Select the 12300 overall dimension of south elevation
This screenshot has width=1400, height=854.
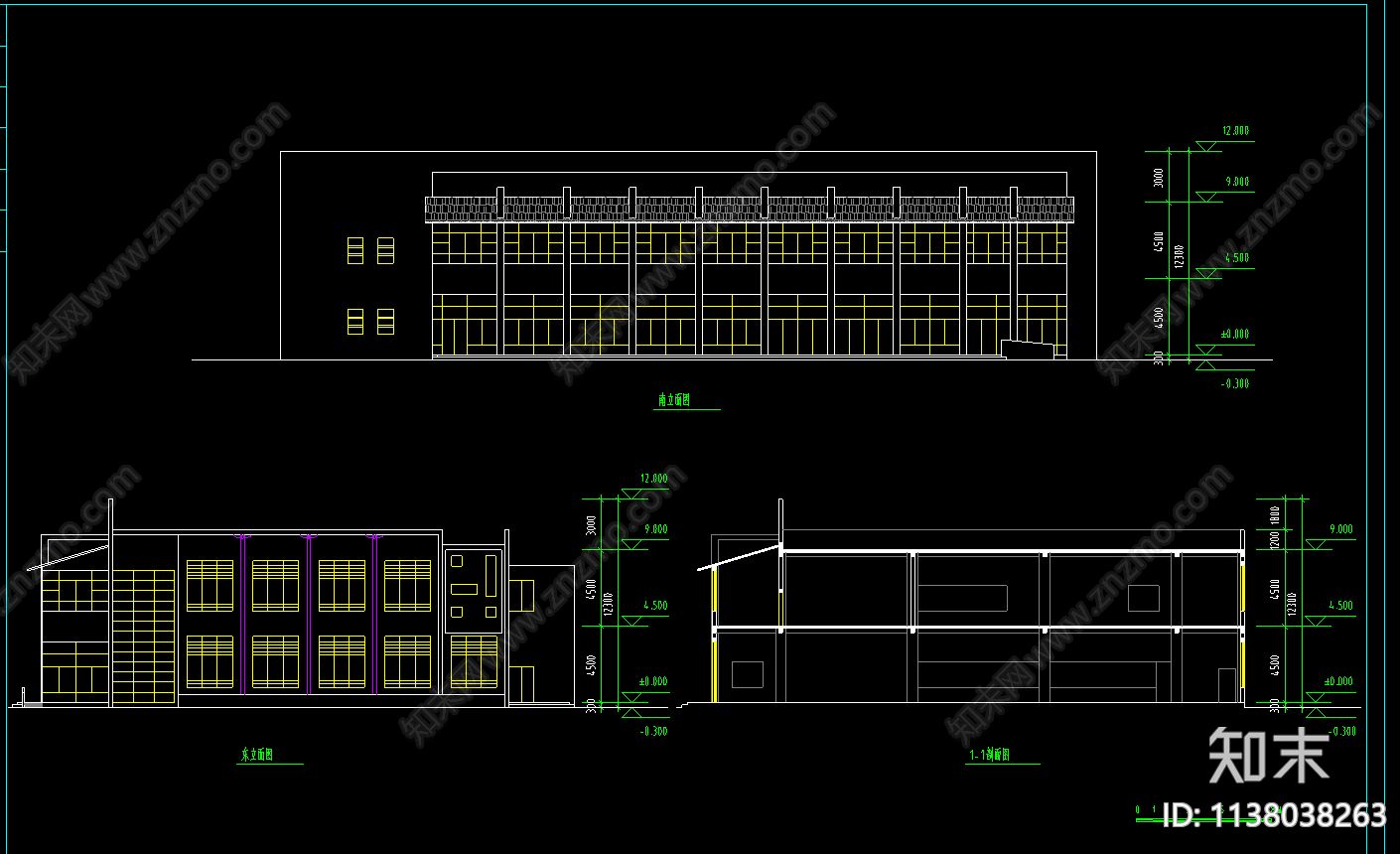coord(1179,256)
